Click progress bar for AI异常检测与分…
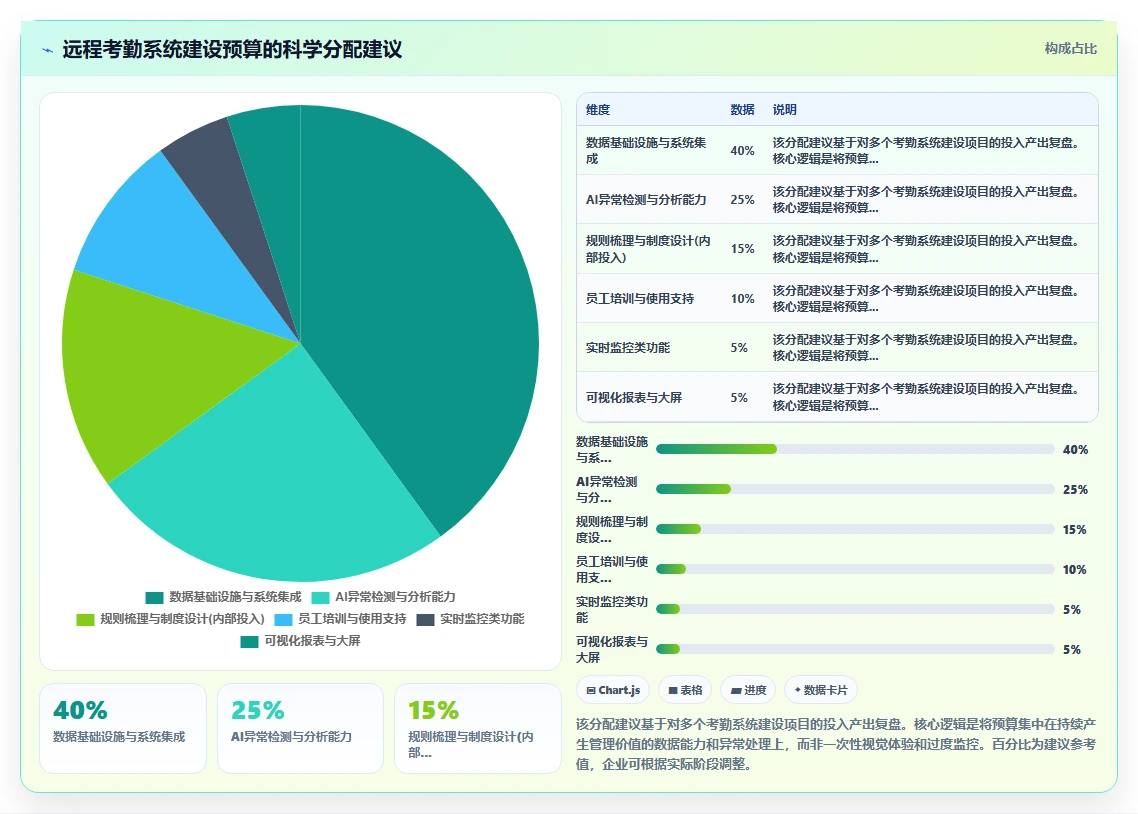 click(x=855, y=489)
